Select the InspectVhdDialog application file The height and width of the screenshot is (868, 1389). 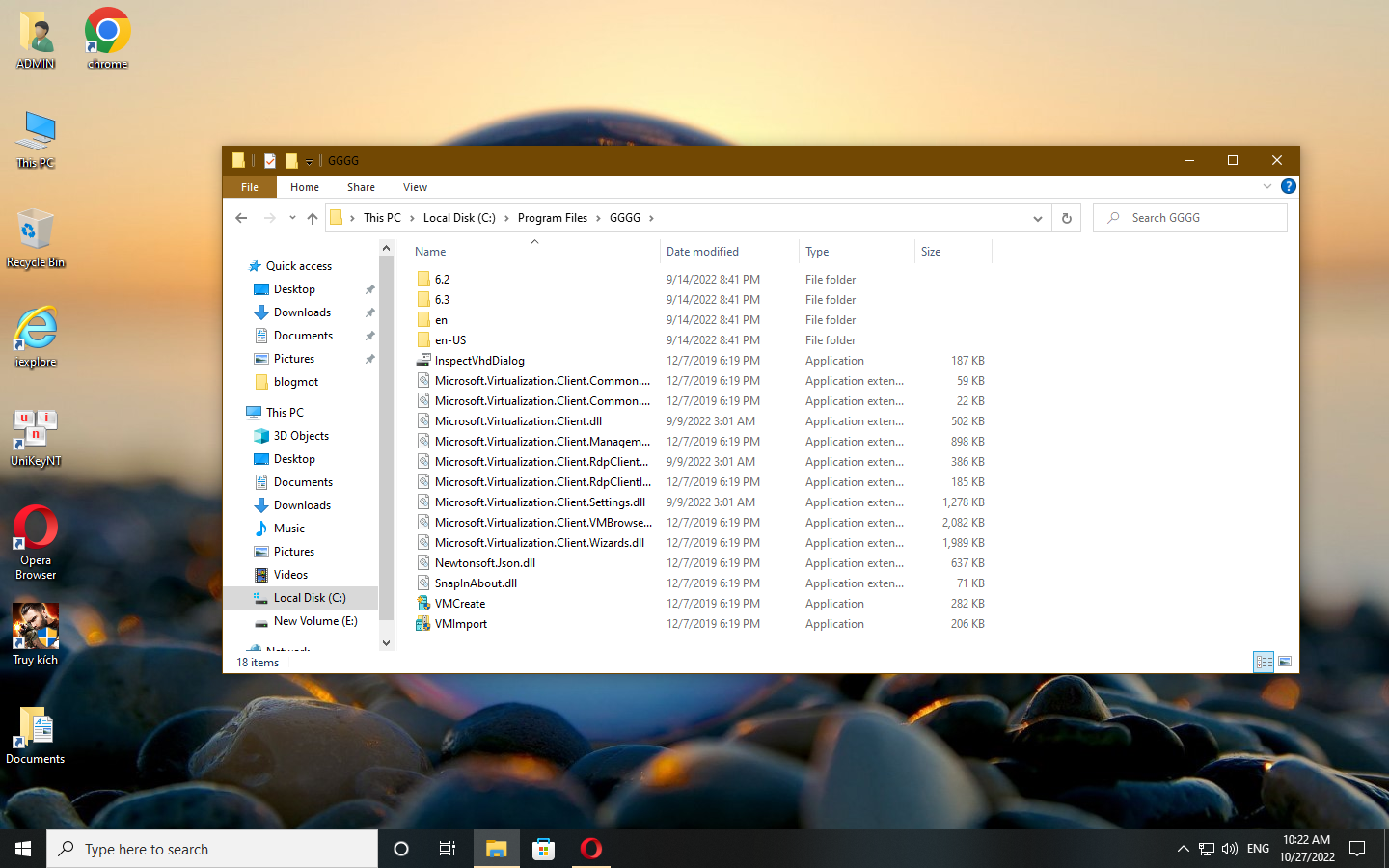(x=479, y=361)
